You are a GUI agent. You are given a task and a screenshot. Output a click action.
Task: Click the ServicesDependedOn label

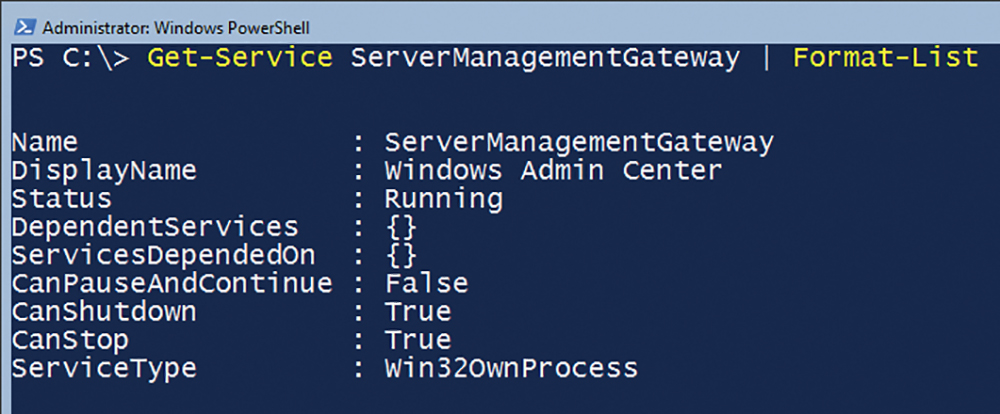point(163,256)
